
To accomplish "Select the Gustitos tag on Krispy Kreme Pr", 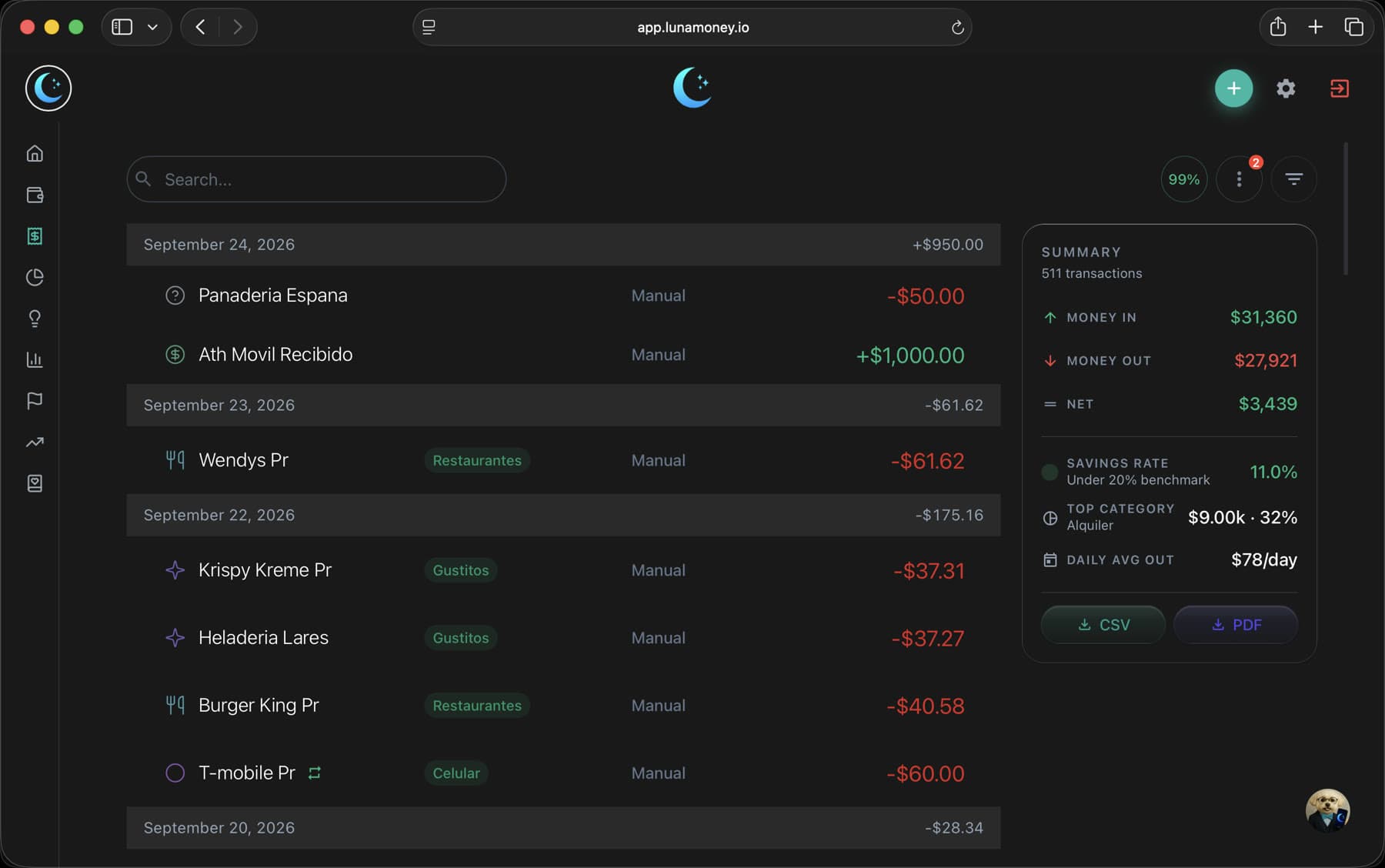I will point(461,570).
